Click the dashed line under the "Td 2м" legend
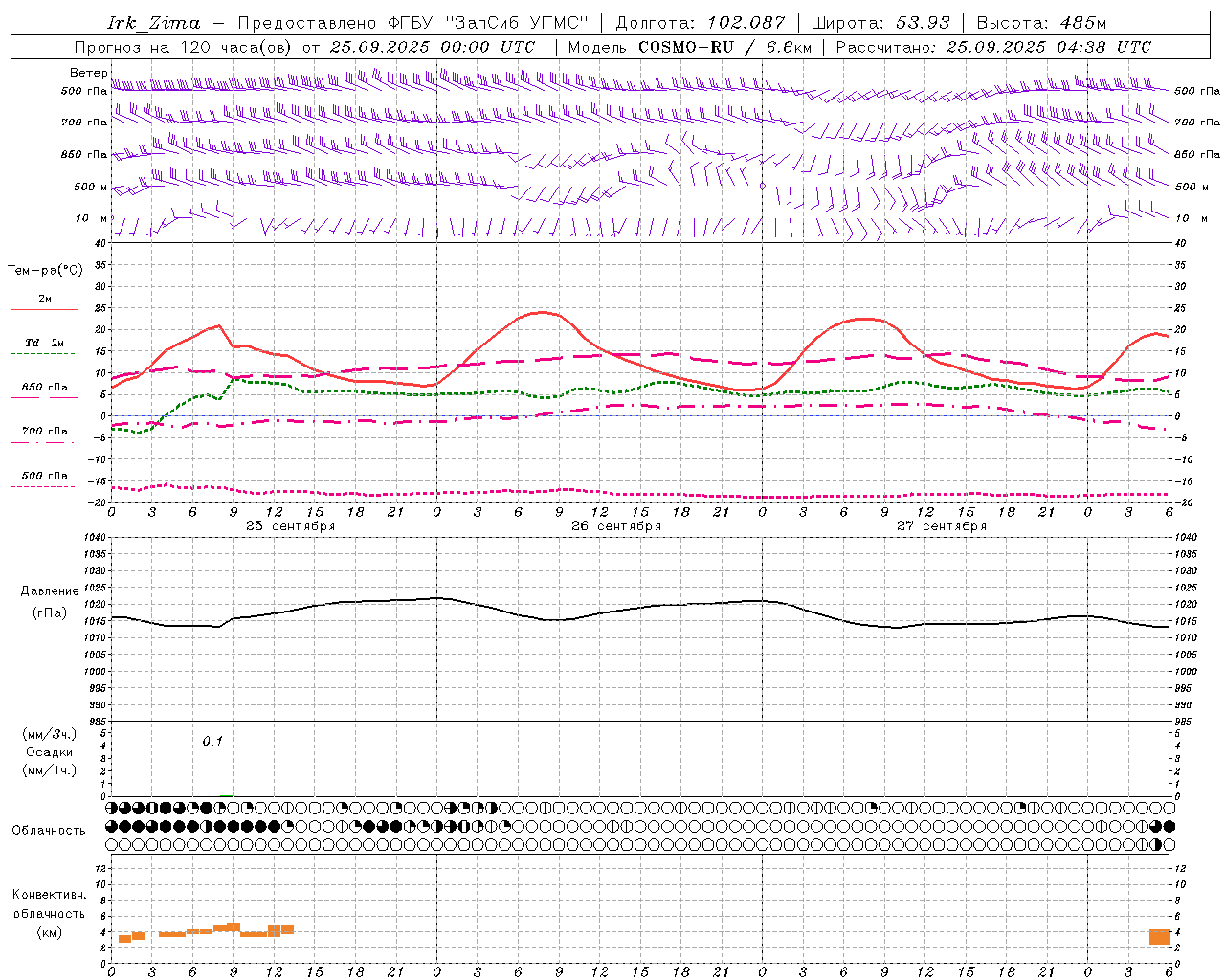Image resolution: width=1225 pixels, height=980 pixels. coord(42,353)
